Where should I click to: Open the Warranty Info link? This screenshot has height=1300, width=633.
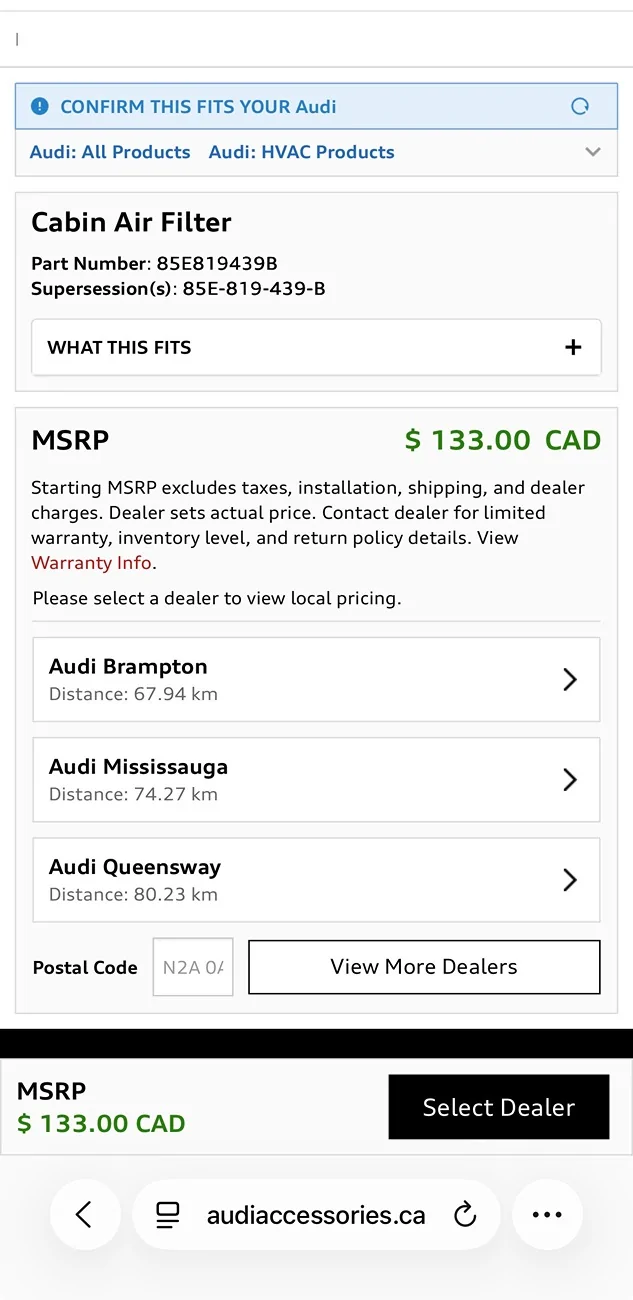[92, 563]
